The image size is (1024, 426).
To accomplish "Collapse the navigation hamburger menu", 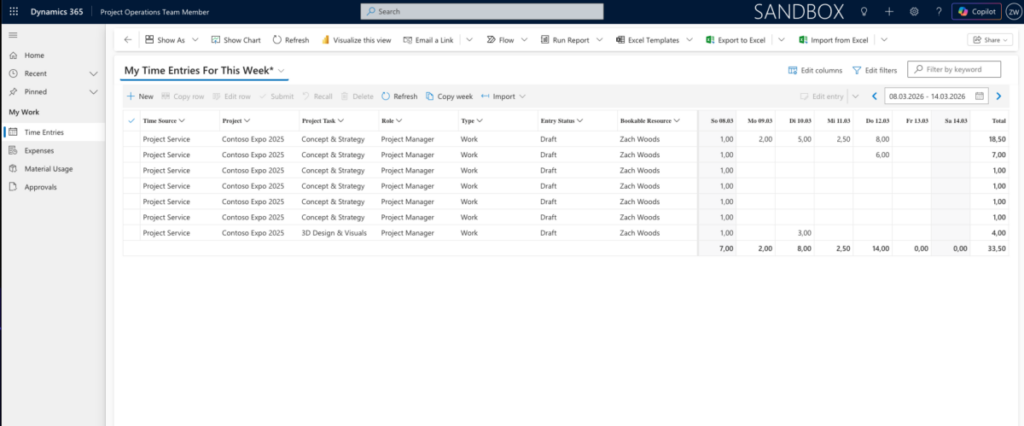I will pyautogui.click(x=13, y=35).
